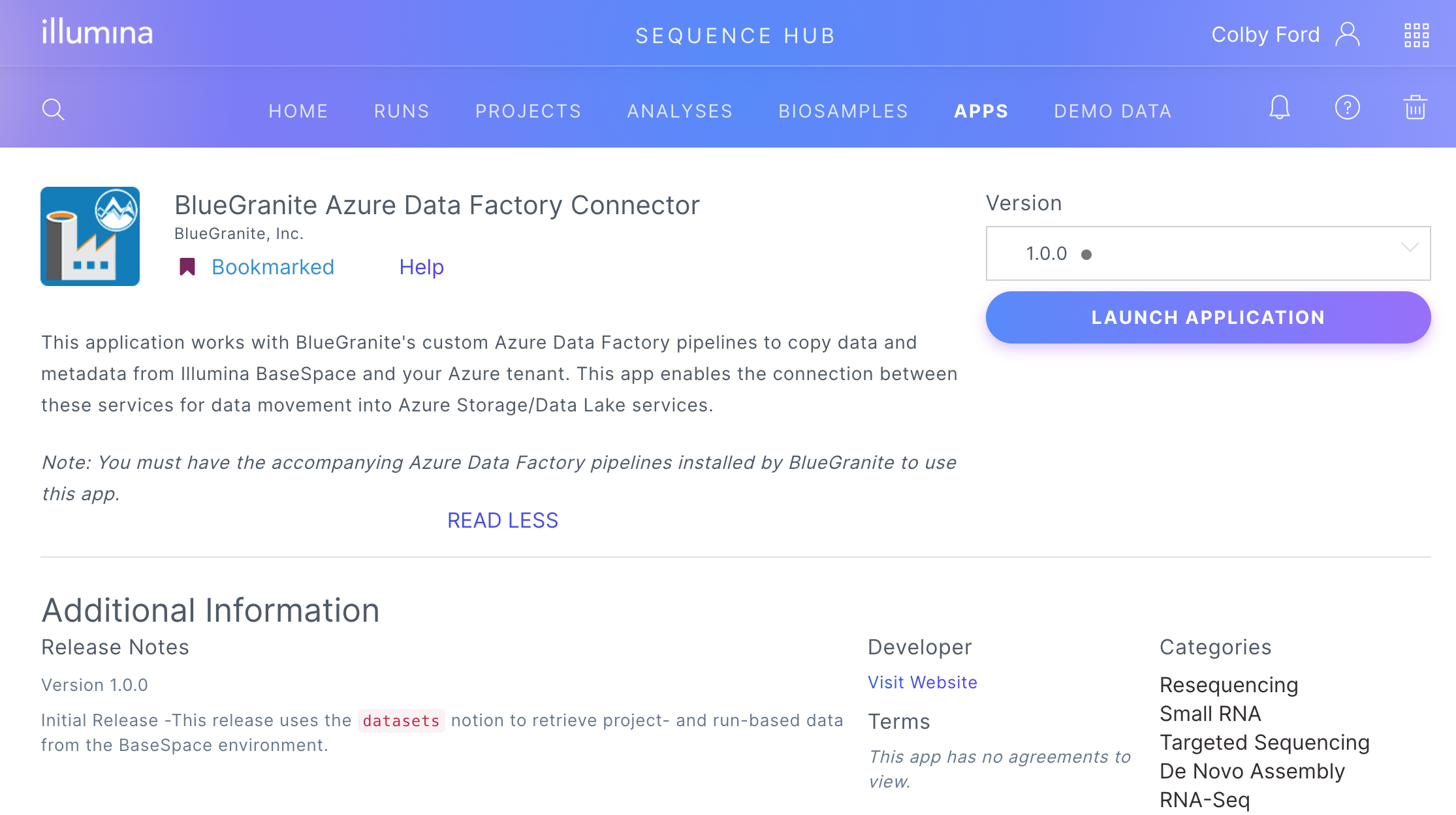Click the Bookmarked link
Screen dimensions: 1456x815
click(273, 267)
